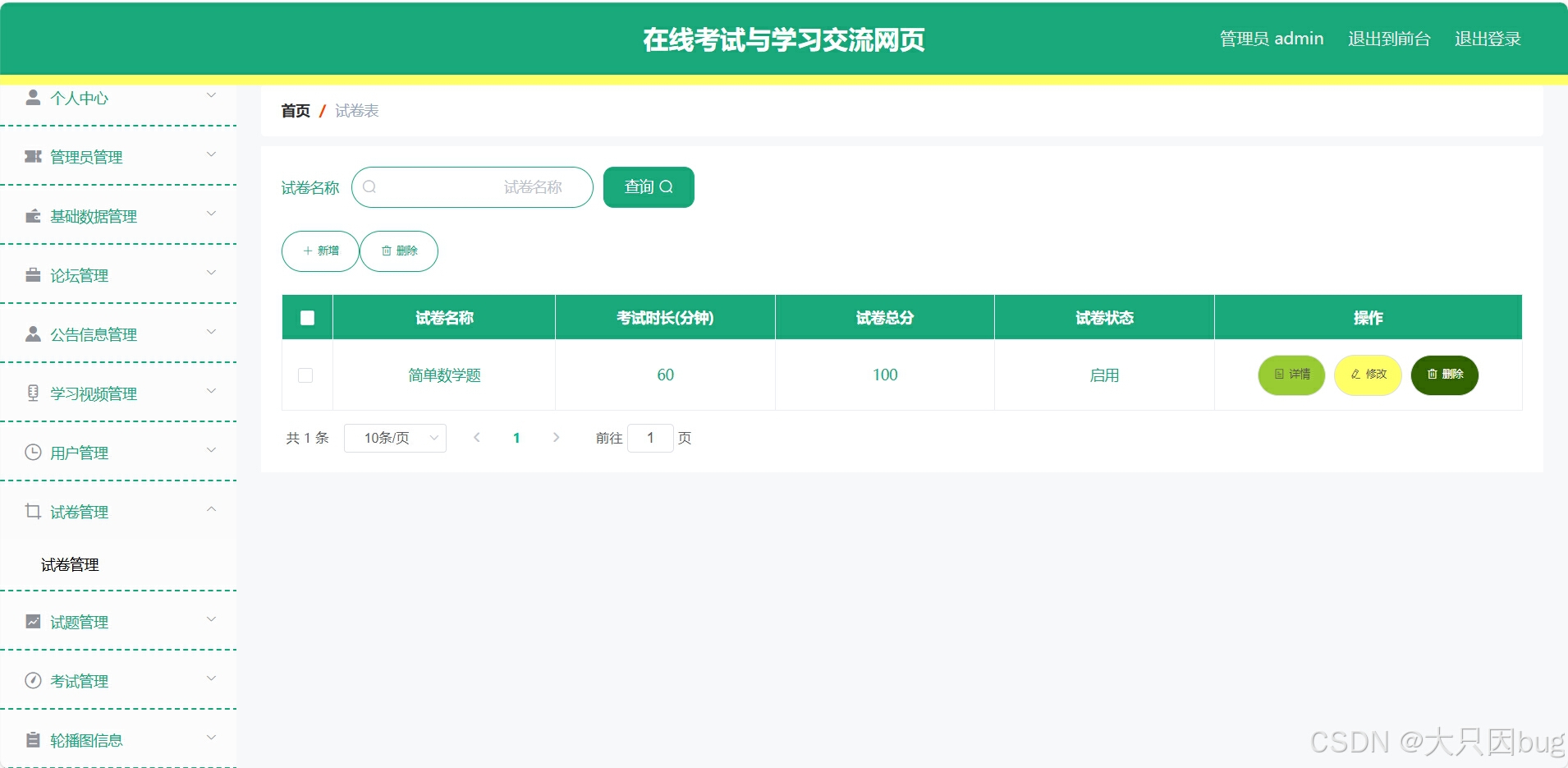Expand 基础数据管理 menu chevron
This screenshot has height=768, width=1568.
[x=211, y=214]
